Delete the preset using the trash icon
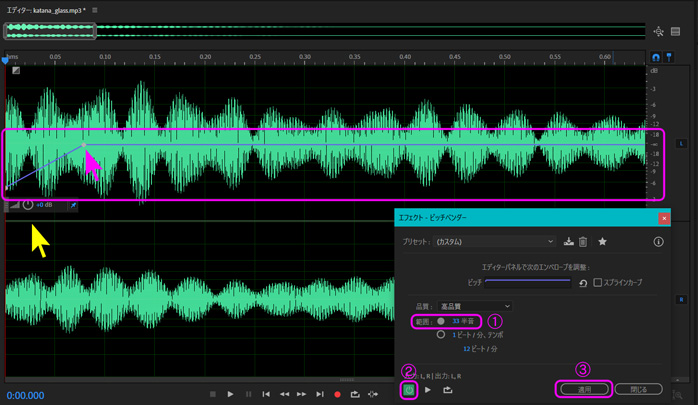The width and height of the screenshot is (698, 405). point(583,241)
